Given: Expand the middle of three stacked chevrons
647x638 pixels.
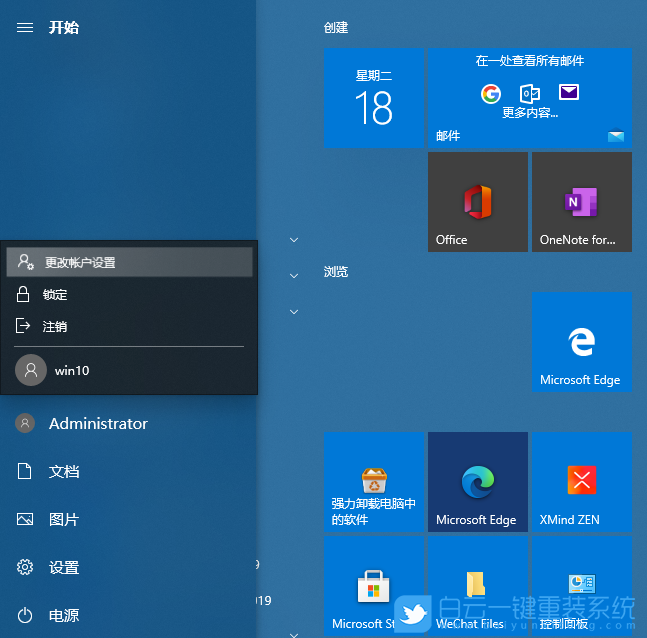Looking at the screenshot, I should click(x=294, y=275).
